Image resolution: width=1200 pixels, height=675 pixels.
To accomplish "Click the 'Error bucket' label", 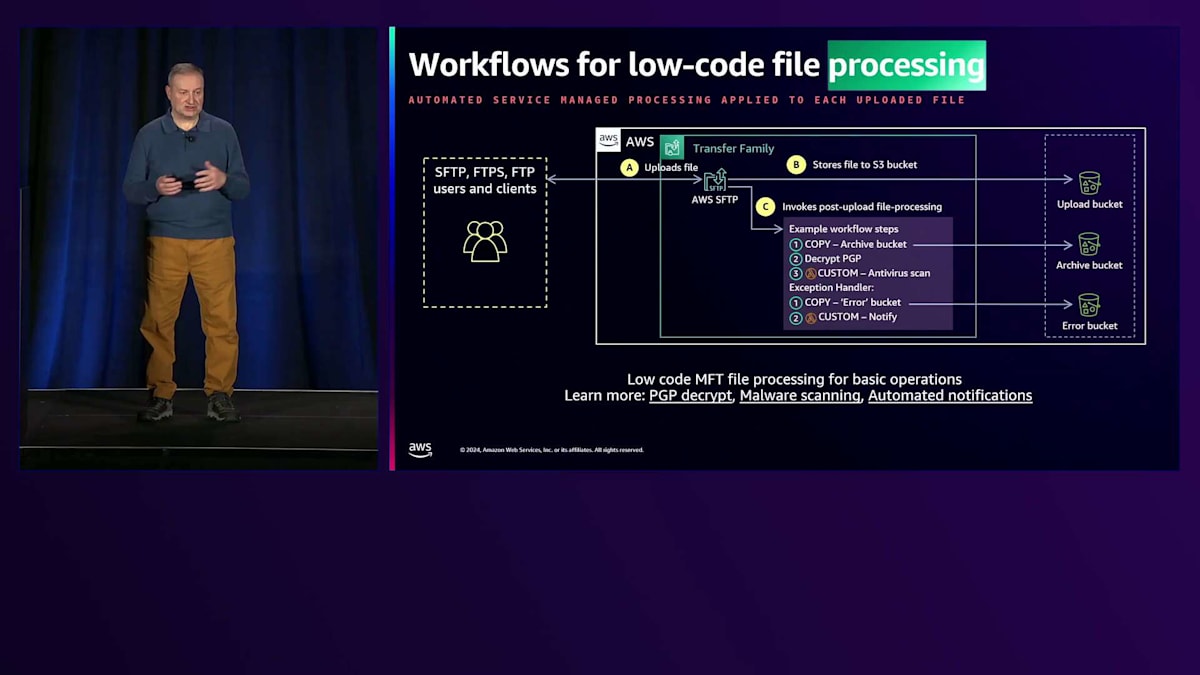I will coord(1090,326).
